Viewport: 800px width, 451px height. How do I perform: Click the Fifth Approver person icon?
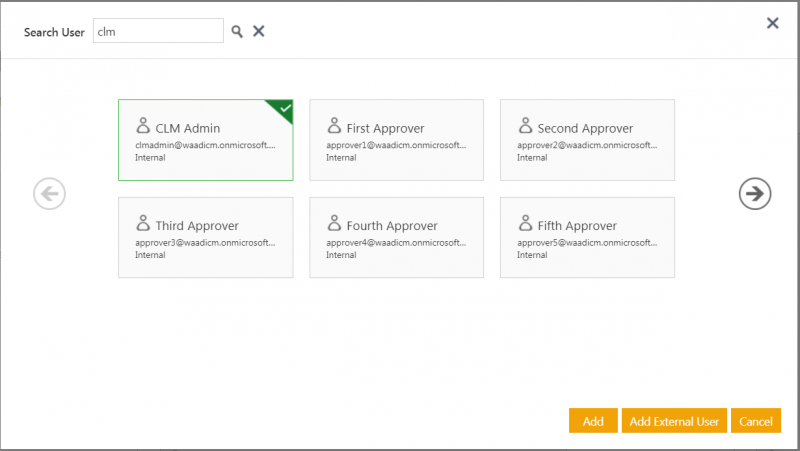pyautogui.click(x=525, y=224)
